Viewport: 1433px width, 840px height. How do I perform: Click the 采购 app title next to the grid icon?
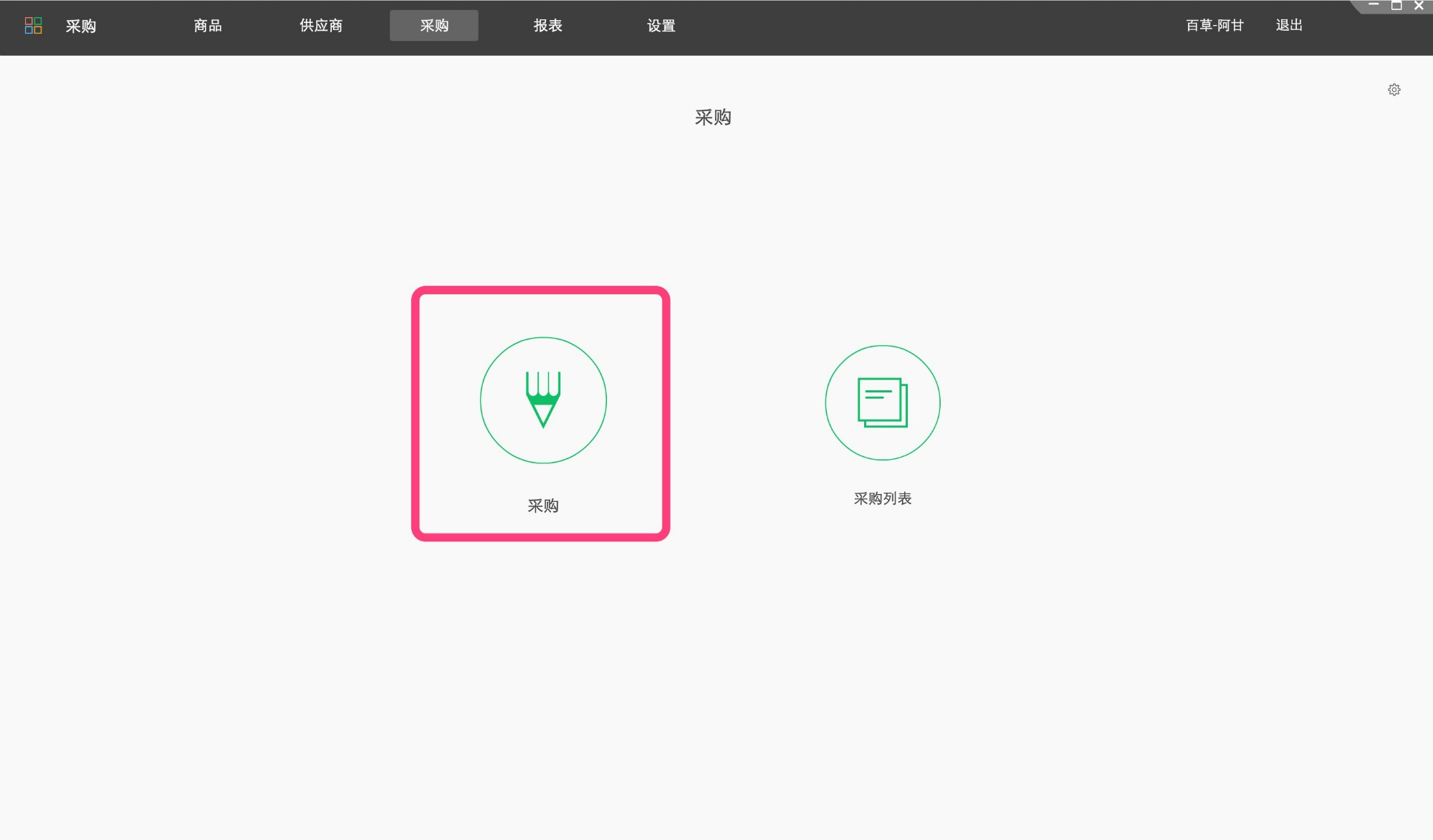(81, 26)
